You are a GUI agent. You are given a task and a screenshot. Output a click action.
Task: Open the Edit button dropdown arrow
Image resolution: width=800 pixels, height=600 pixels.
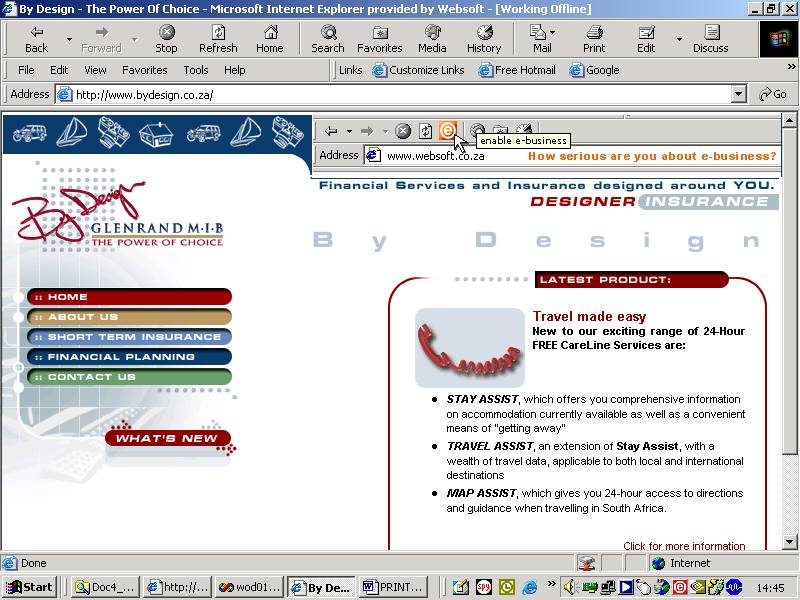(x=679, y=39)
